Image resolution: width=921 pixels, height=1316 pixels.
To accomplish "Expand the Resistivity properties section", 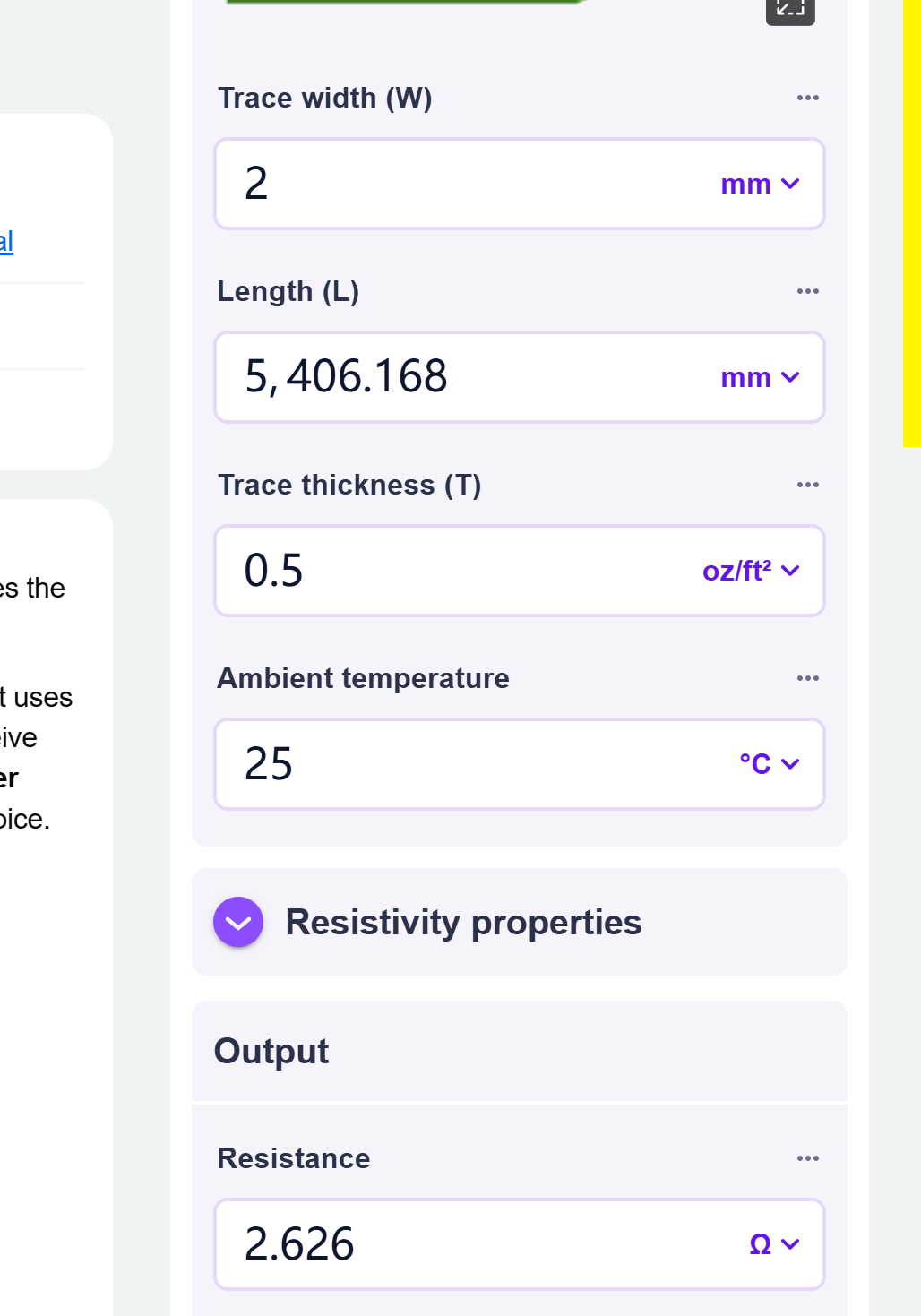I will 238,922.
